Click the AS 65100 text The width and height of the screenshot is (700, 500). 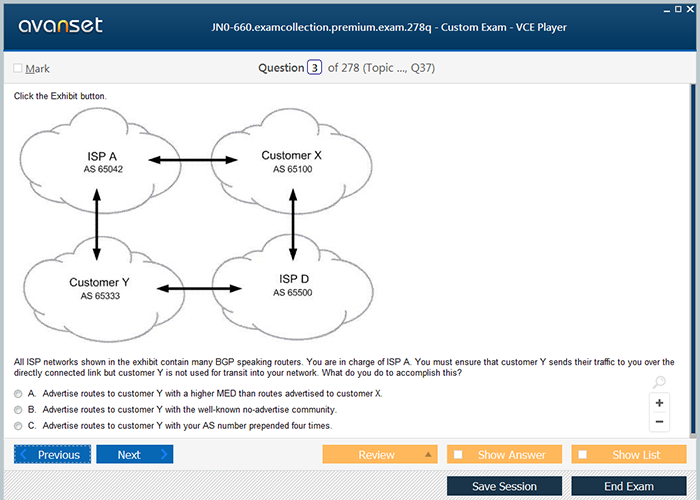[292, 169]
